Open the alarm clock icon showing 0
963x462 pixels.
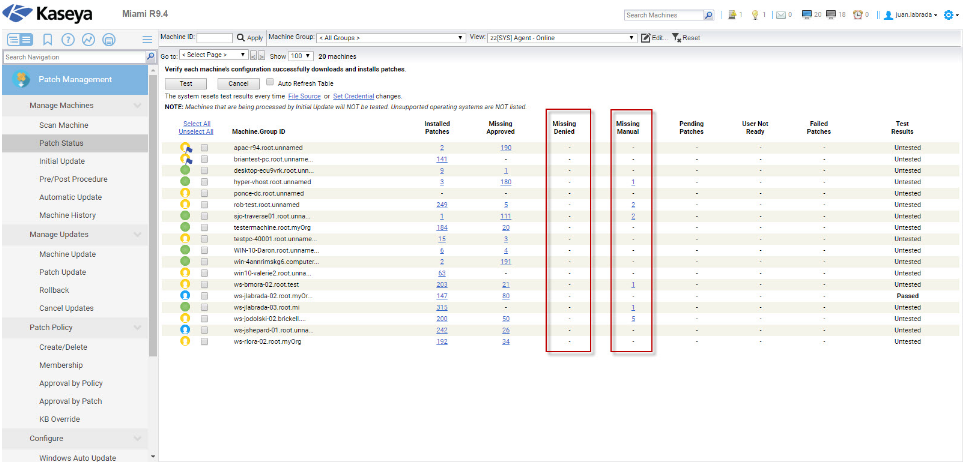(x=858, y=15)
